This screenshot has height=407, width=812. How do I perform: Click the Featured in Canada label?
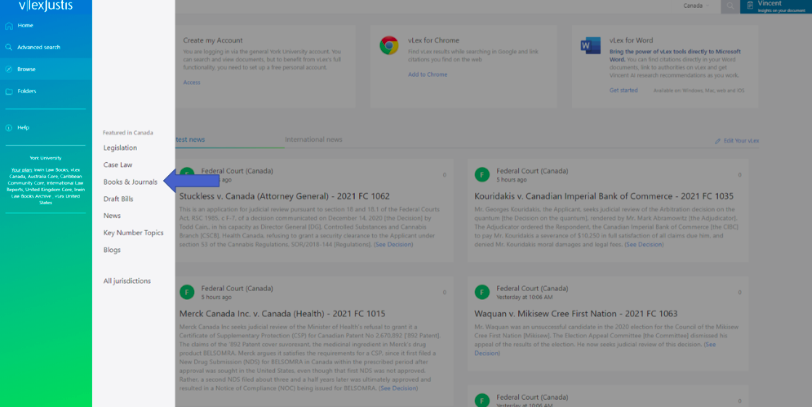point(128,133)
